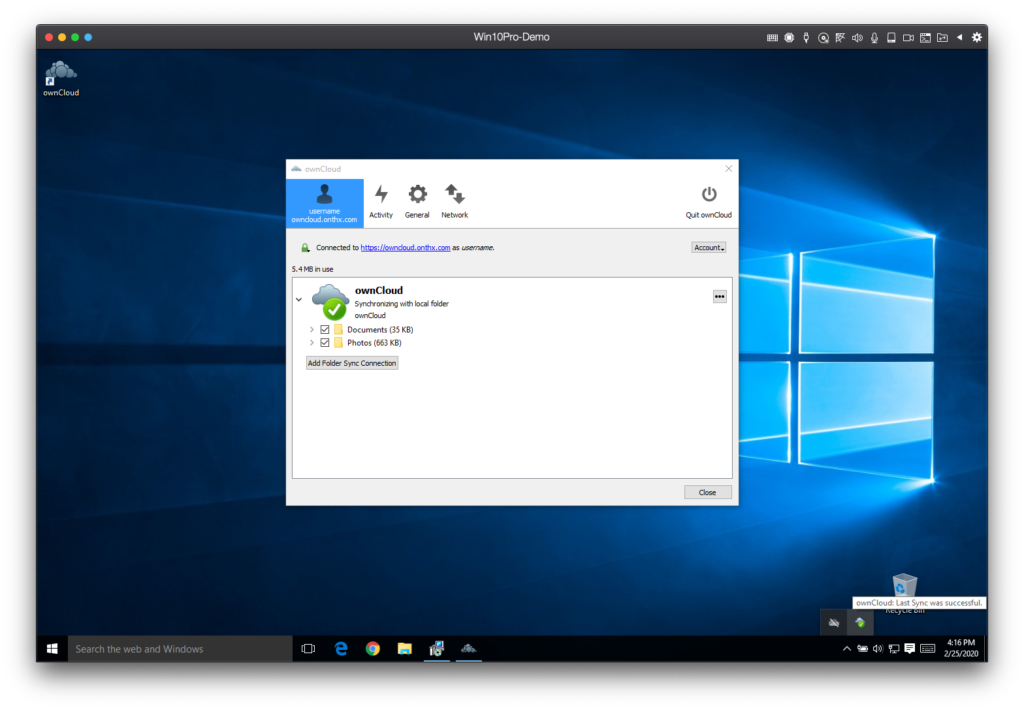Show hidden tray icons chevron
The image size is (1024, 710).
(846, 649)
